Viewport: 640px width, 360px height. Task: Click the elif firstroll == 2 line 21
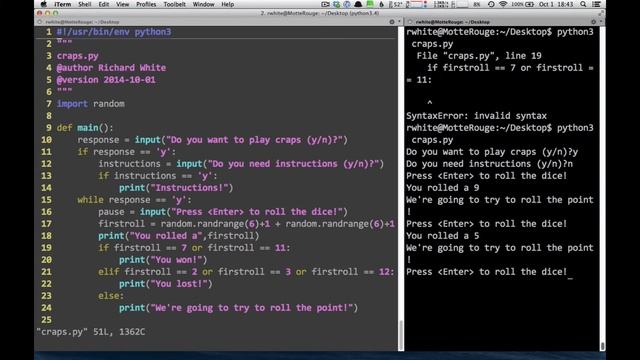[x=246, y=272]
